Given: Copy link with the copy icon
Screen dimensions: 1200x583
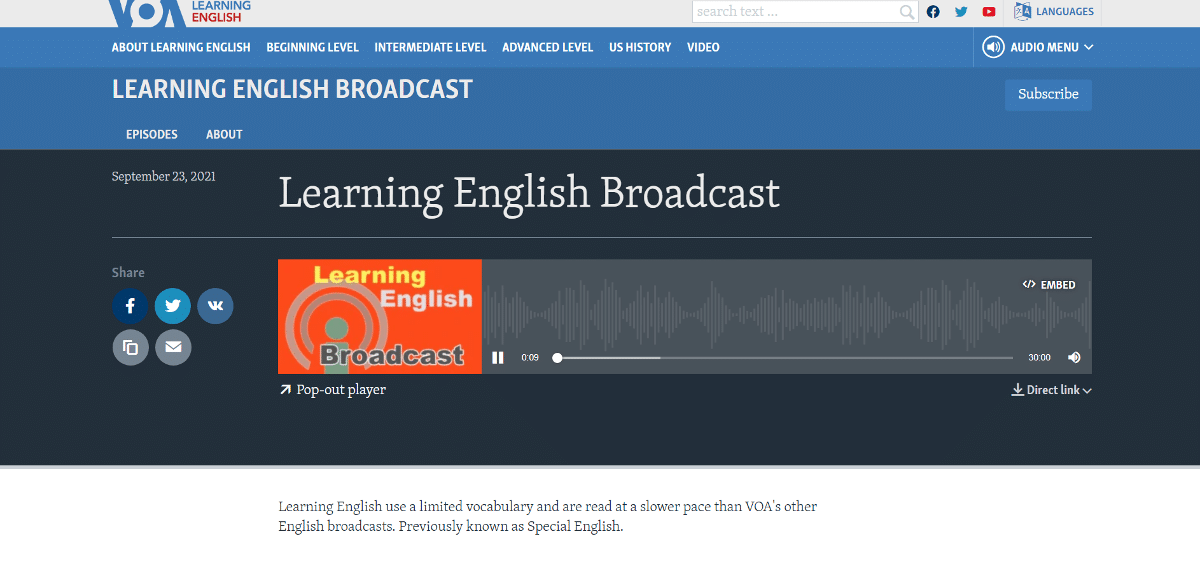Looking at the screenshot, I should point(130,347).
